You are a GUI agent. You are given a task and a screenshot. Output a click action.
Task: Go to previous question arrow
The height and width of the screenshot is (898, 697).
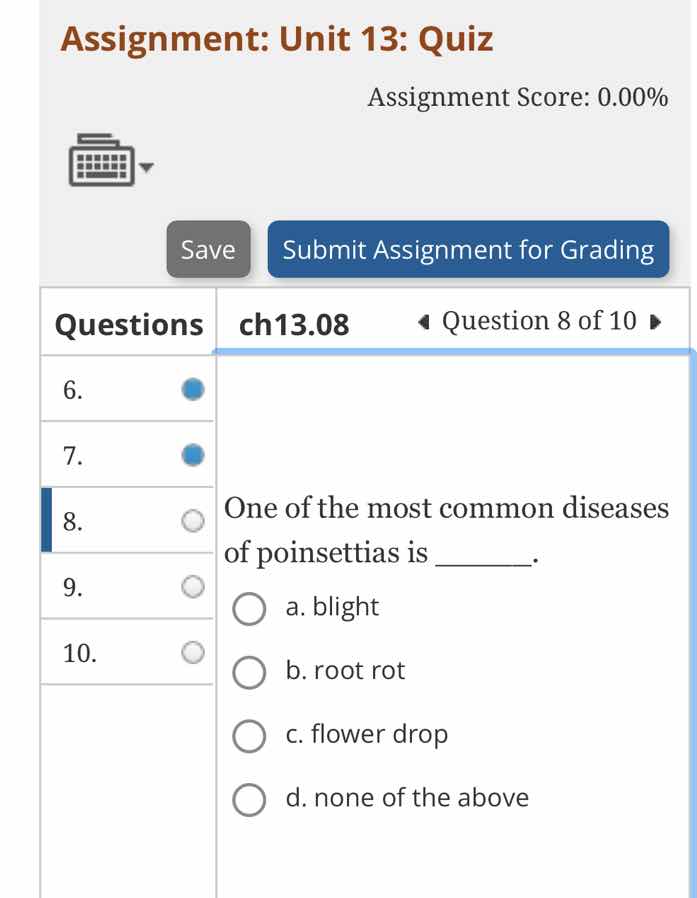pos(425,322)
